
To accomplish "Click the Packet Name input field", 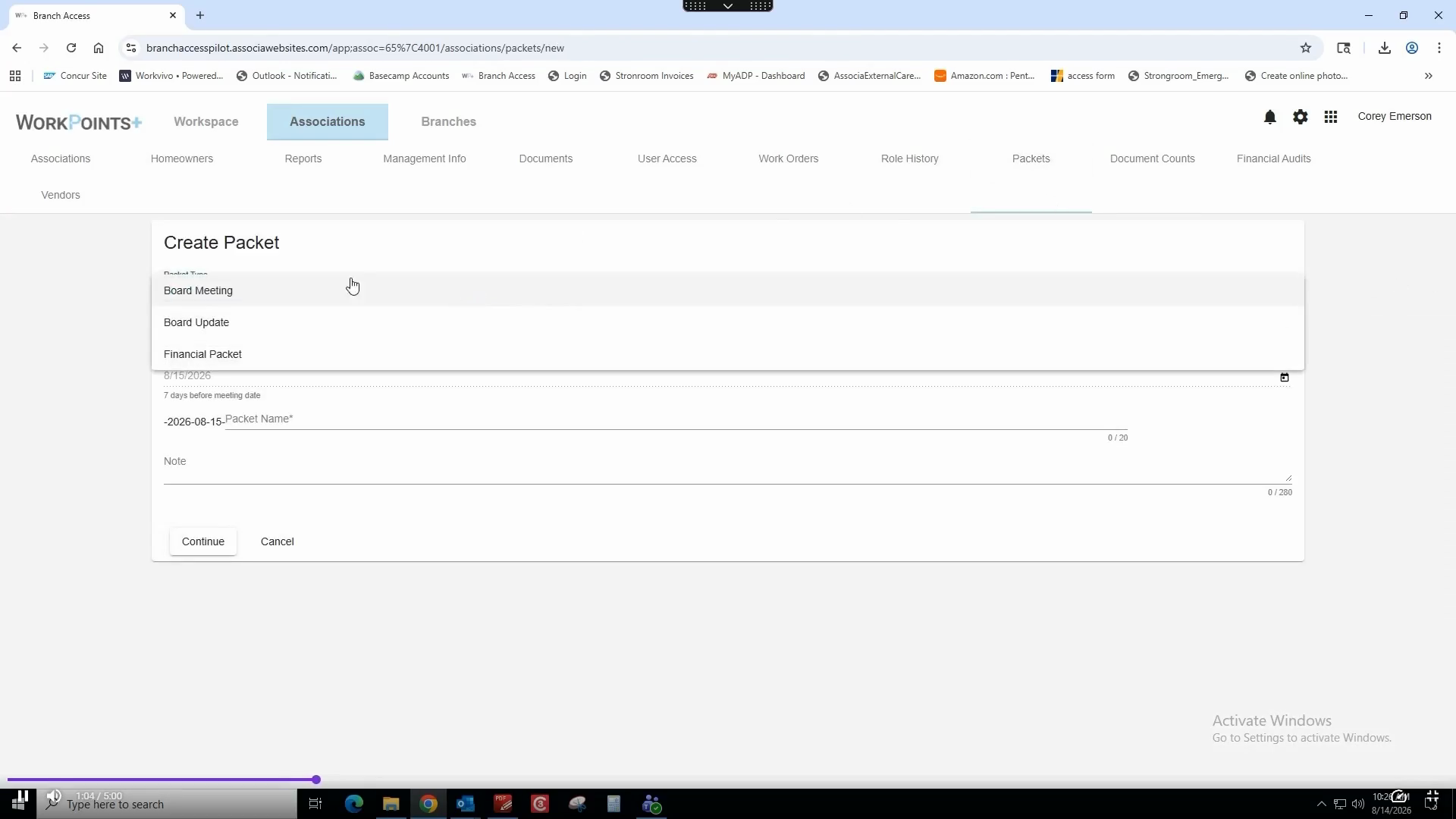I will click(x=676, y=419).
